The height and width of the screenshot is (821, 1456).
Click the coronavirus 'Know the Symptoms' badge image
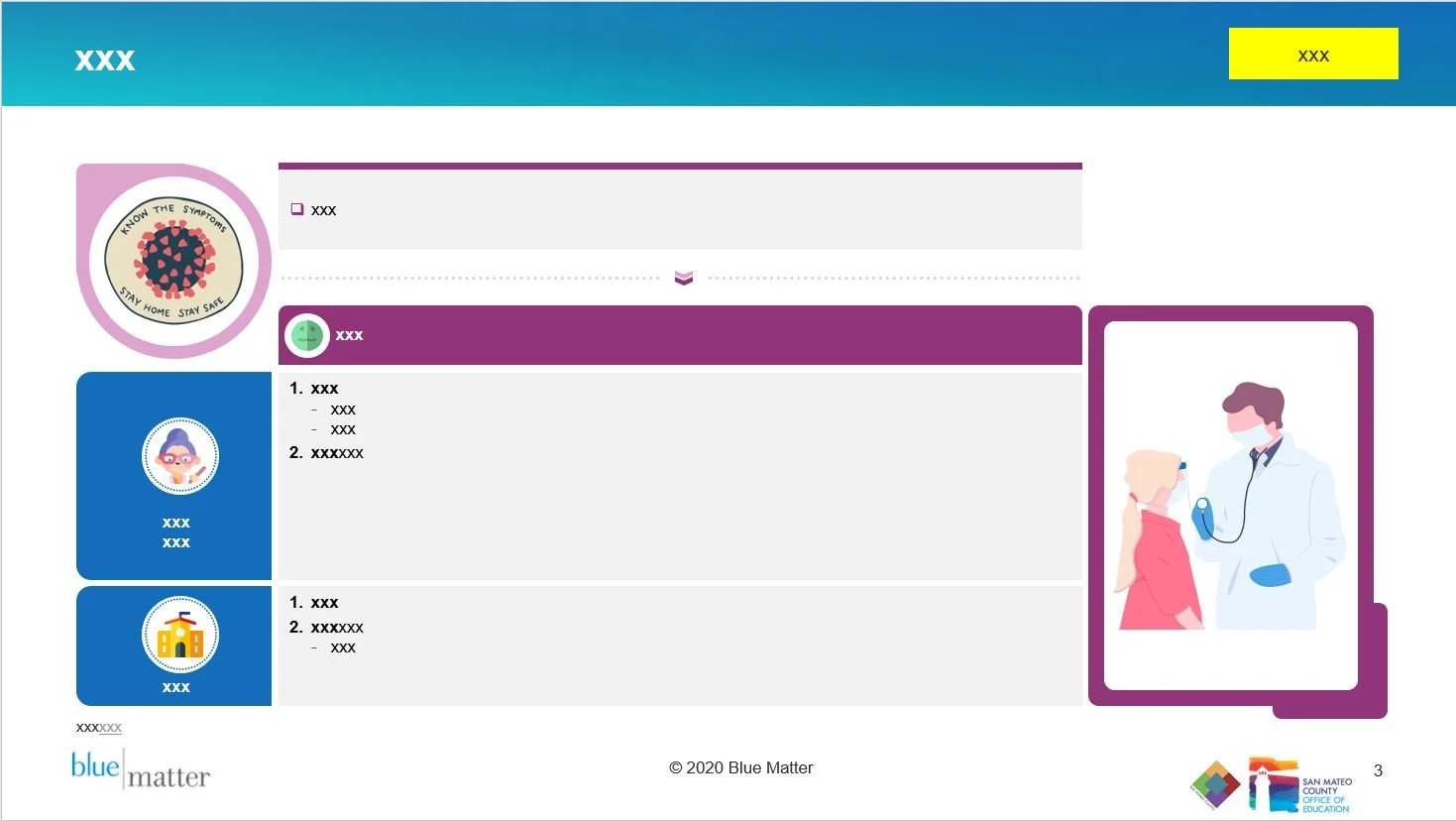tap(174, 261)
